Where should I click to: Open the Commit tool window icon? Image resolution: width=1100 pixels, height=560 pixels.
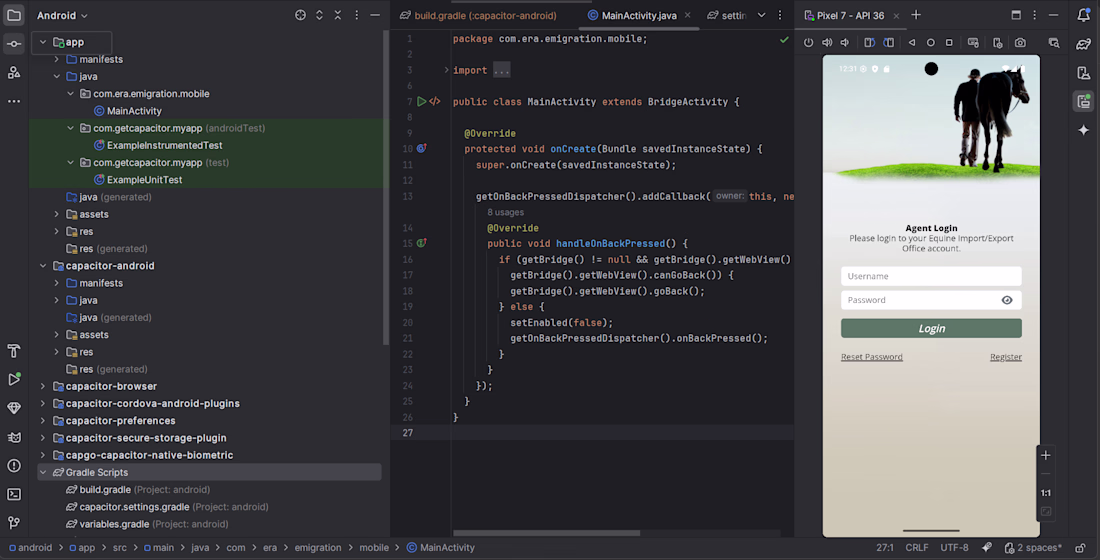(14, 44)
